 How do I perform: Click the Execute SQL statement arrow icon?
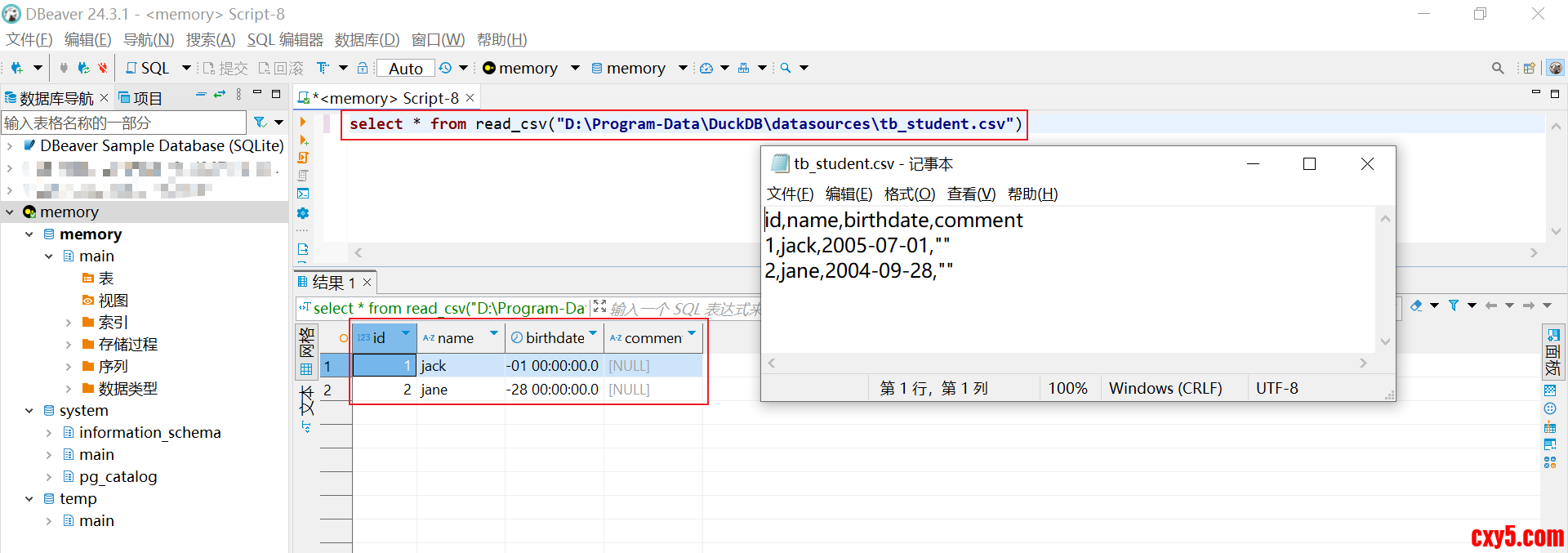tap(303, 122)
